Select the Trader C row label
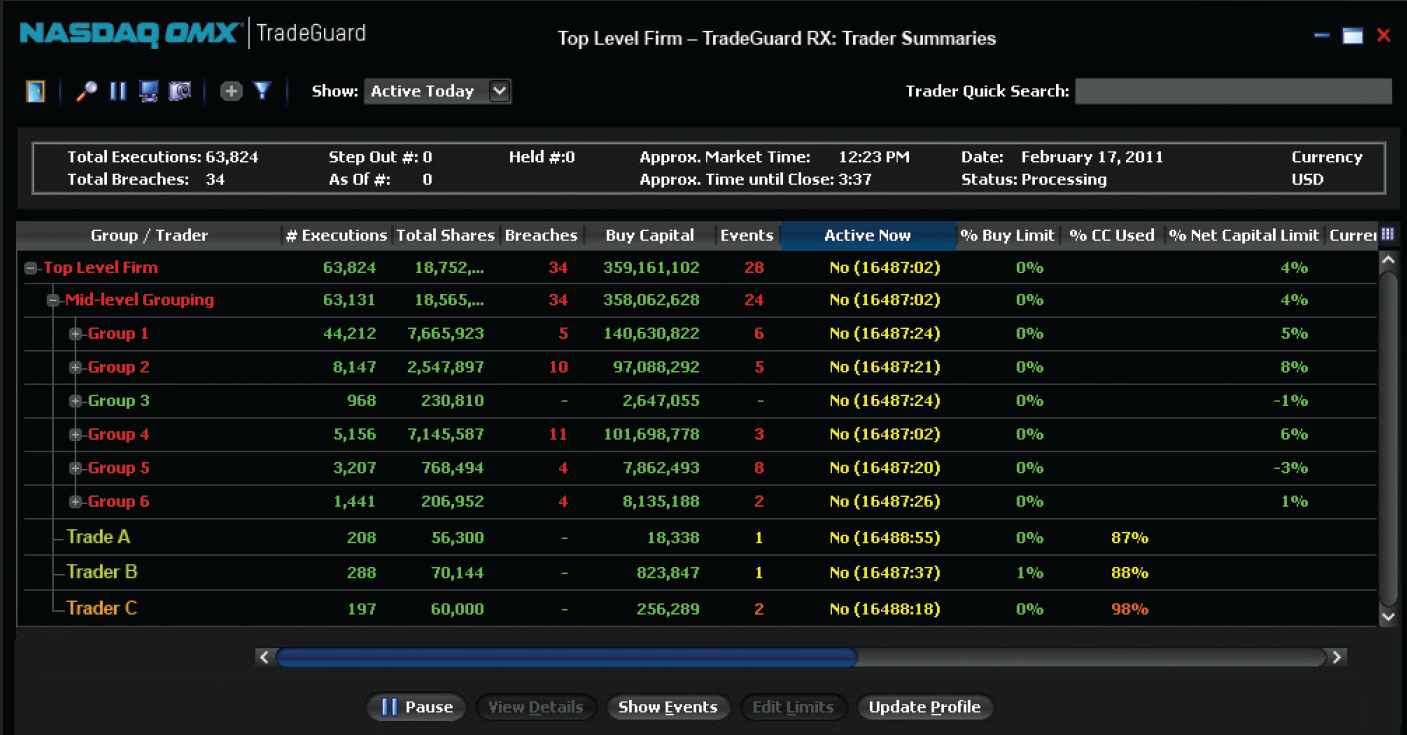The image size is (1407, 735). (102, 608)
